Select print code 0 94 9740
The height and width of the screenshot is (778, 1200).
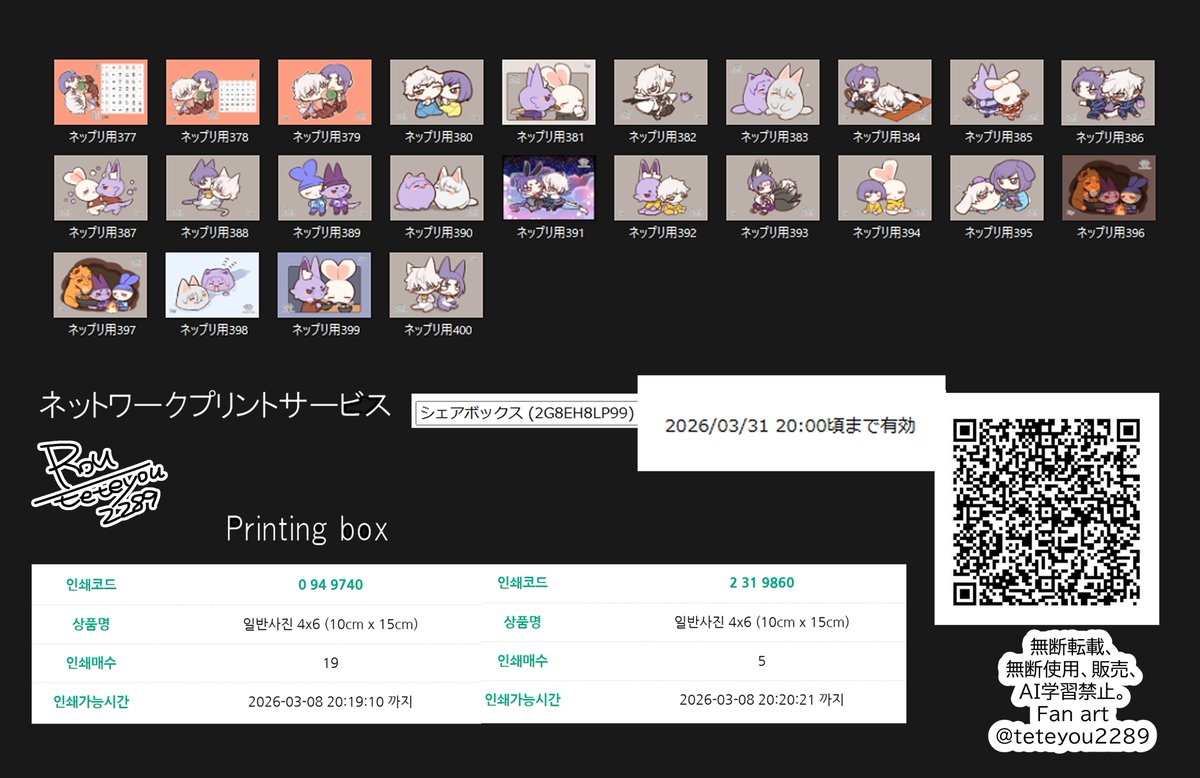(330, 584)
